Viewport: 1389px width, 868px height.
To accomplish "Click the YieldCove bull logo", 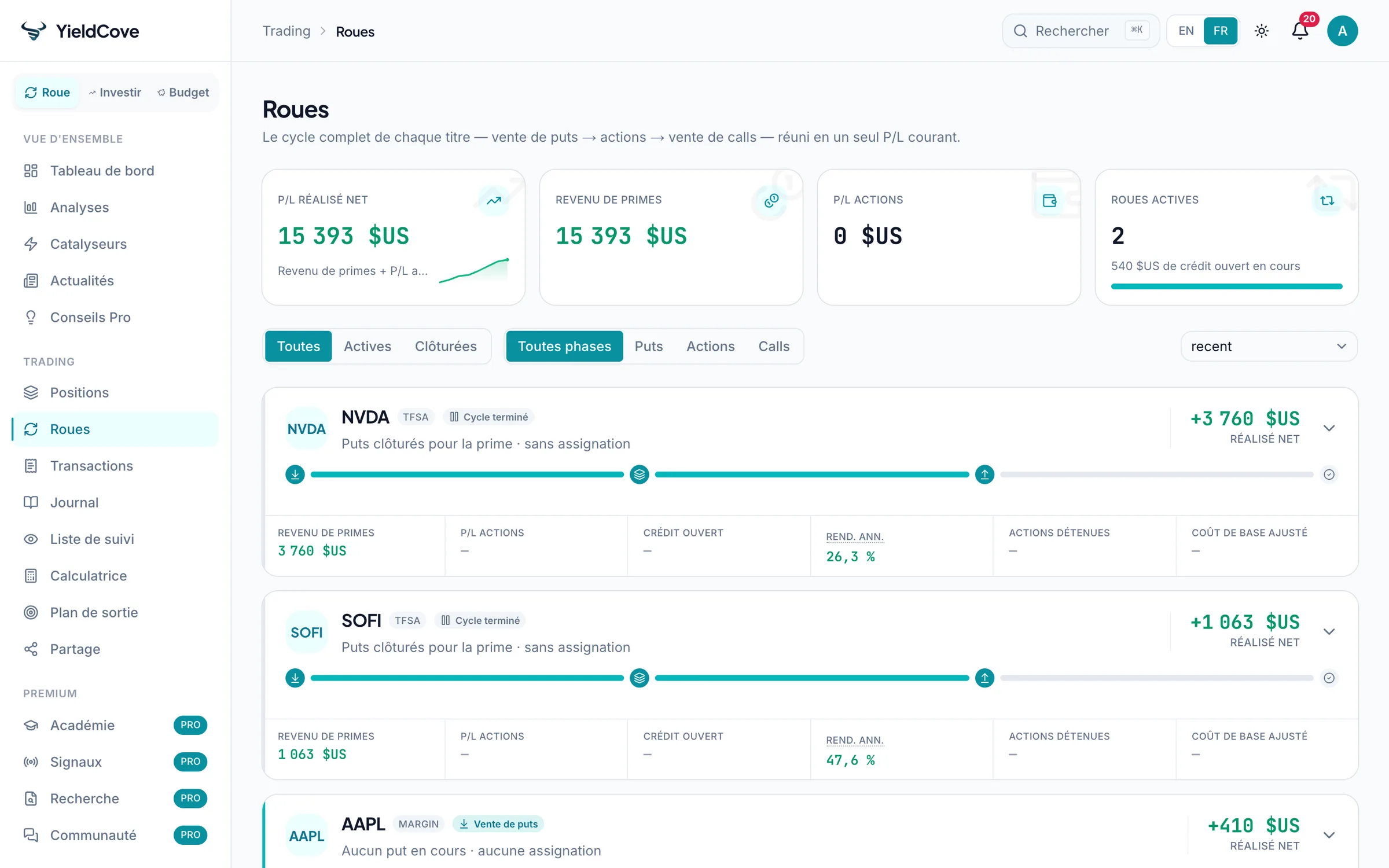I will click(x=34, y=31).
